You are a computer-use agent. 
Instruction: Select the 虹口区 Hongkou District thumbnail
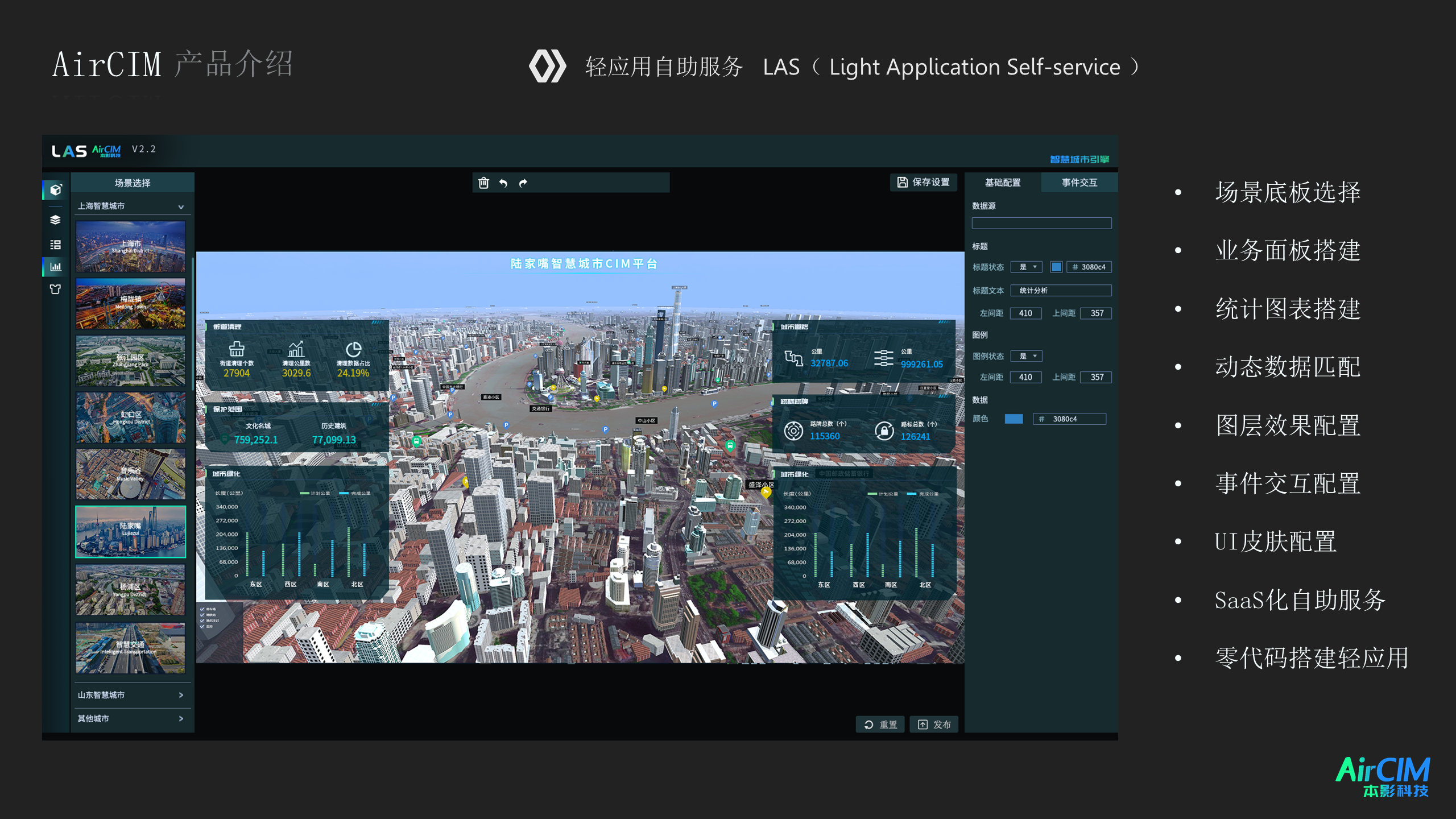131,417
